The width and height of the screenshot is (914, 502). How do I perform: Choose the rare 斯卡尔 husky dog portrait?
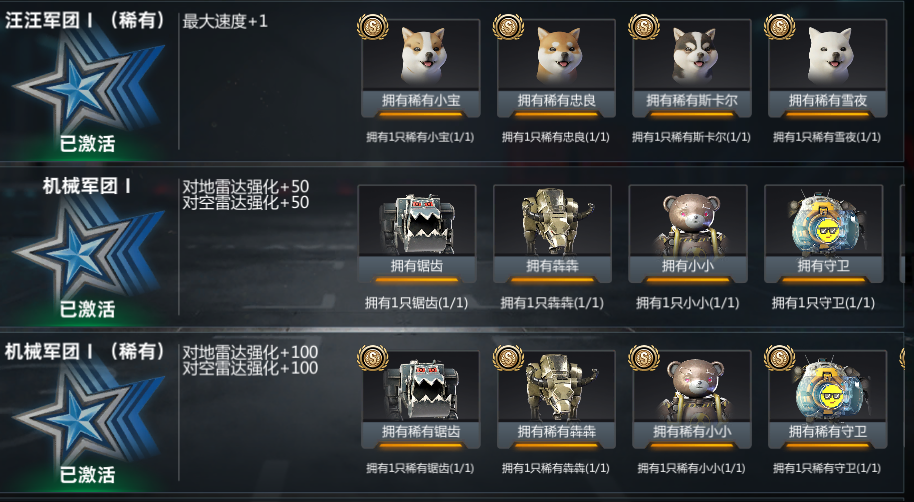coord(692,55)
